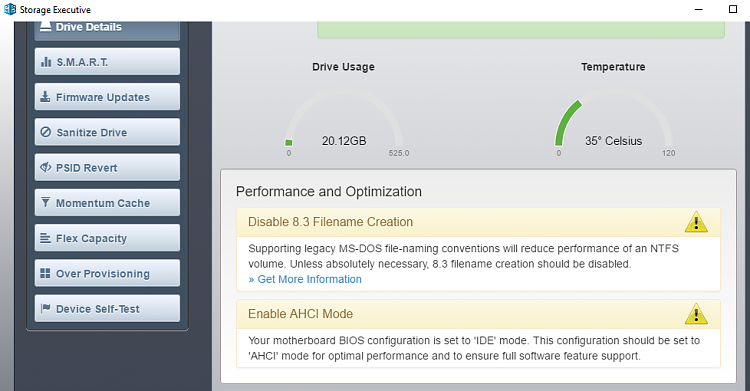Click the PSID Revert icon
750x391 pixels.
click(45, 168)
